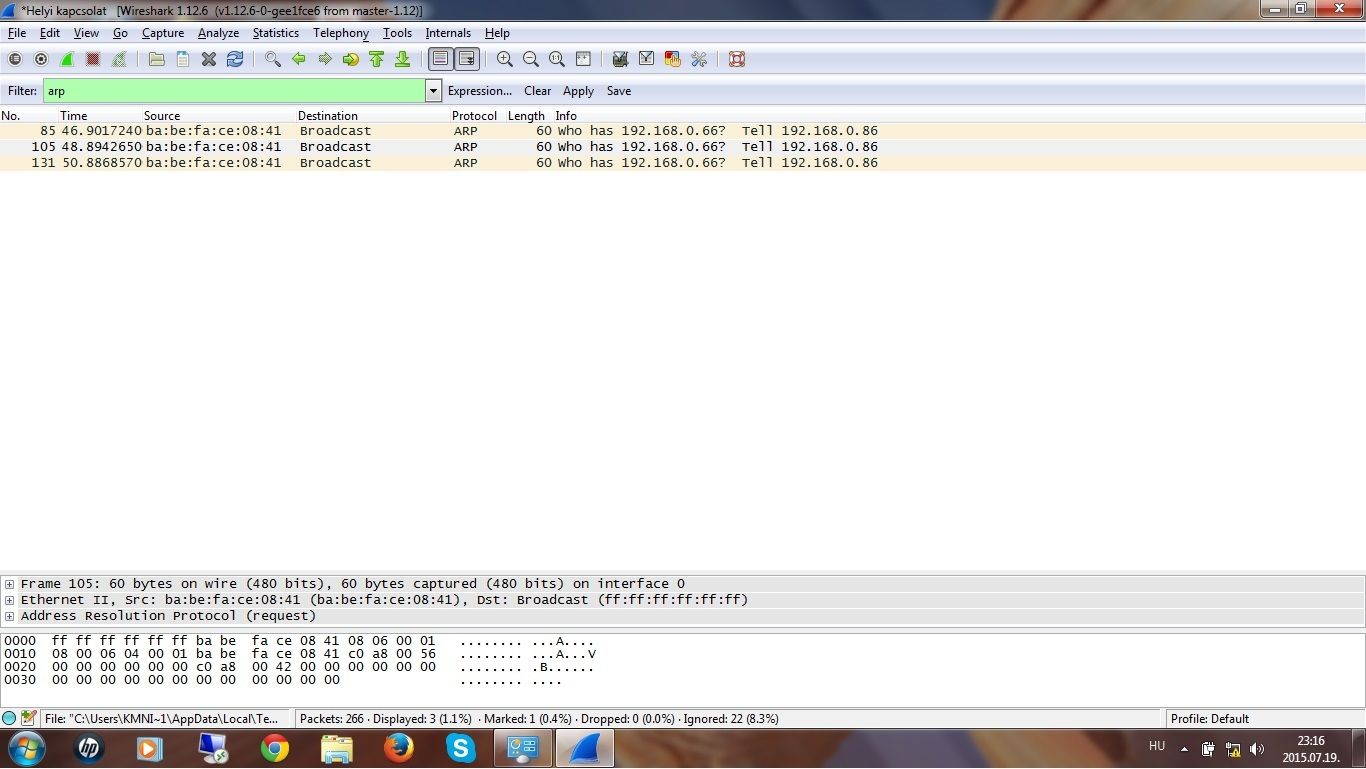Image resolution: width=1366 pixels, height=769 pixels.
Task: Open help lifebuoy icon
Action: click(737, 59)
